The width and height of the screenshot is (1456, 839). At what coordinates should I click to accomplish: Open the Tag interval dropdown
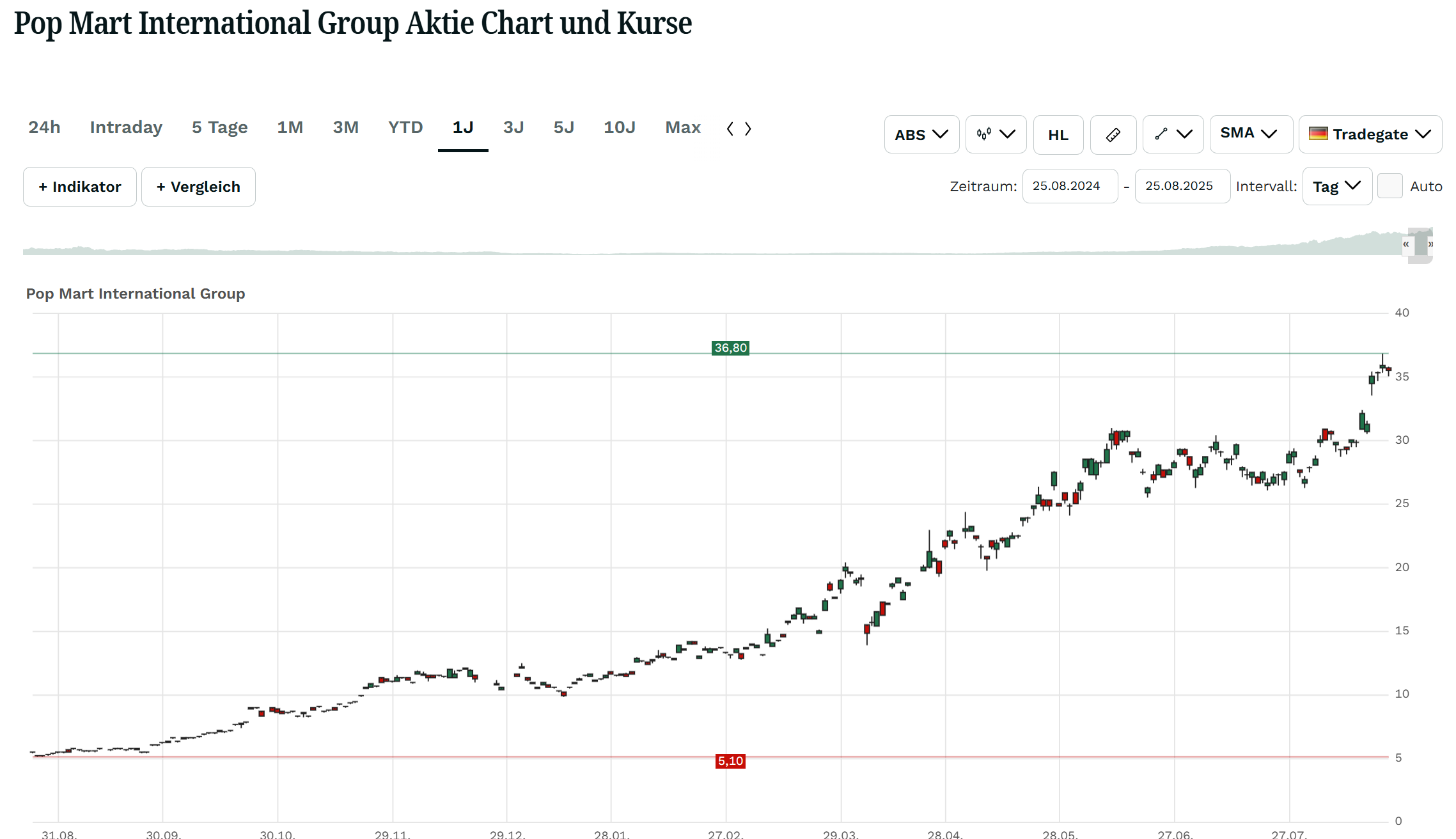click(1337, 186)
